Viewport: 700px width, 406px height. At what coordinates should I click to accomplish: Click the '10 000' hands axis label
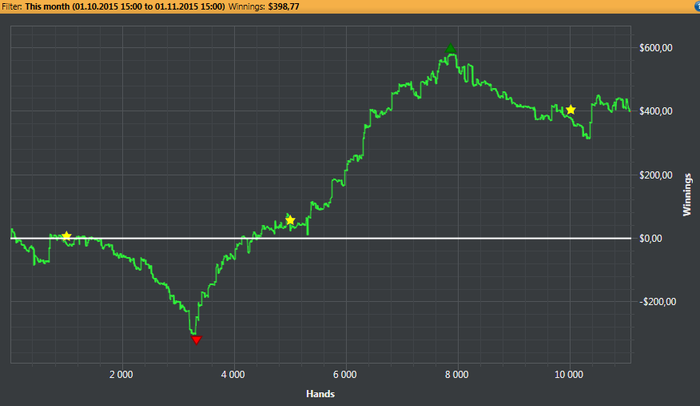tap(569, 375)
